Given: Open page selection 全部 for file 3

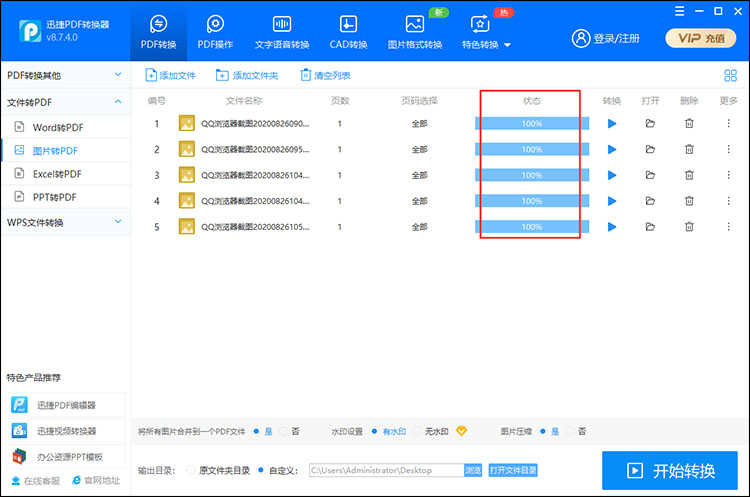Looking at the screenshot, I should 419,176.
